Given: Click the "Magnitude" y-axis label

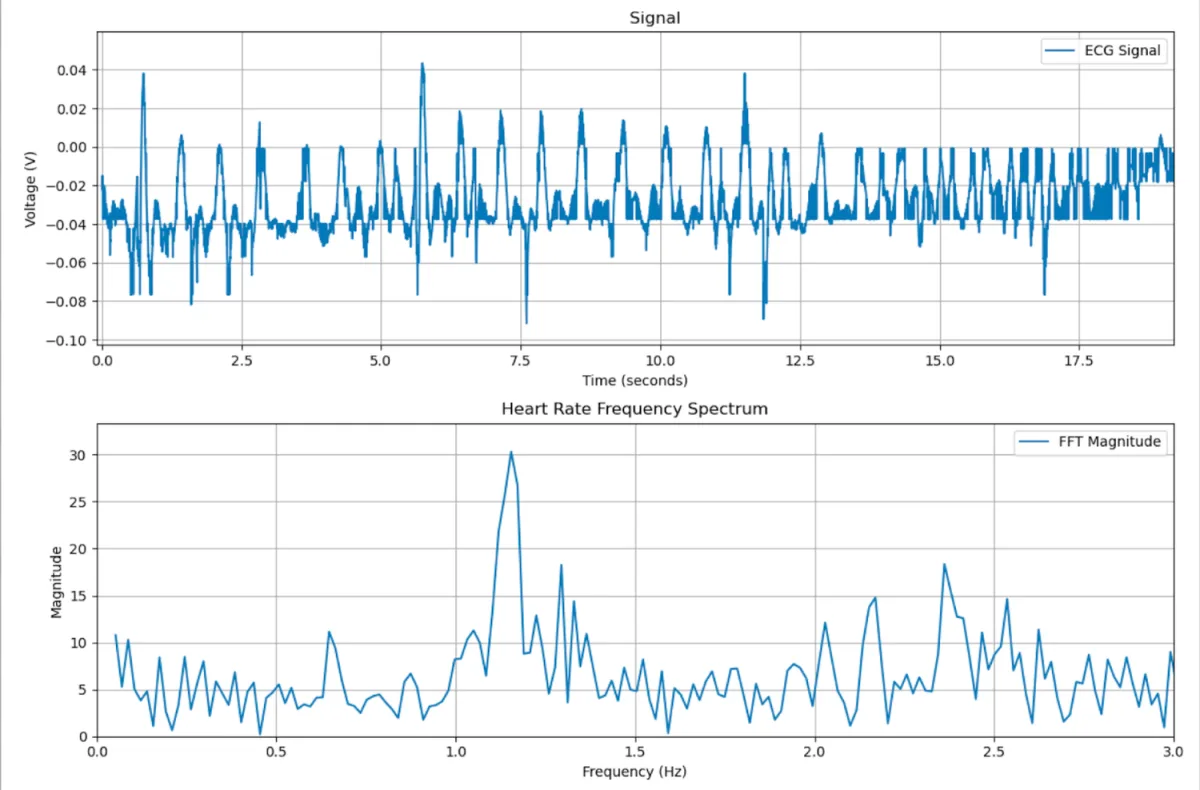Looking at the screenshot, I should (57, 581).
